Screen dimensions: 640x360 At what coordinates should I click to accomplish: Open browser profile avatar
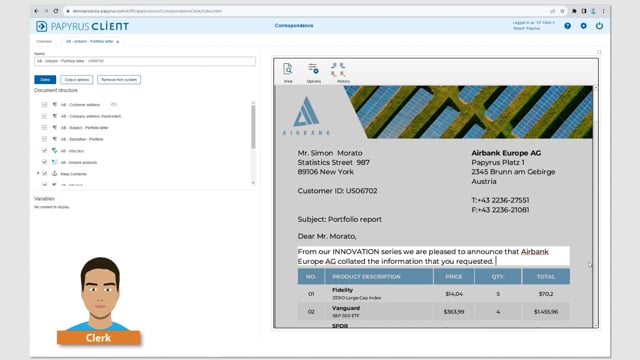(x=593, y=11)
